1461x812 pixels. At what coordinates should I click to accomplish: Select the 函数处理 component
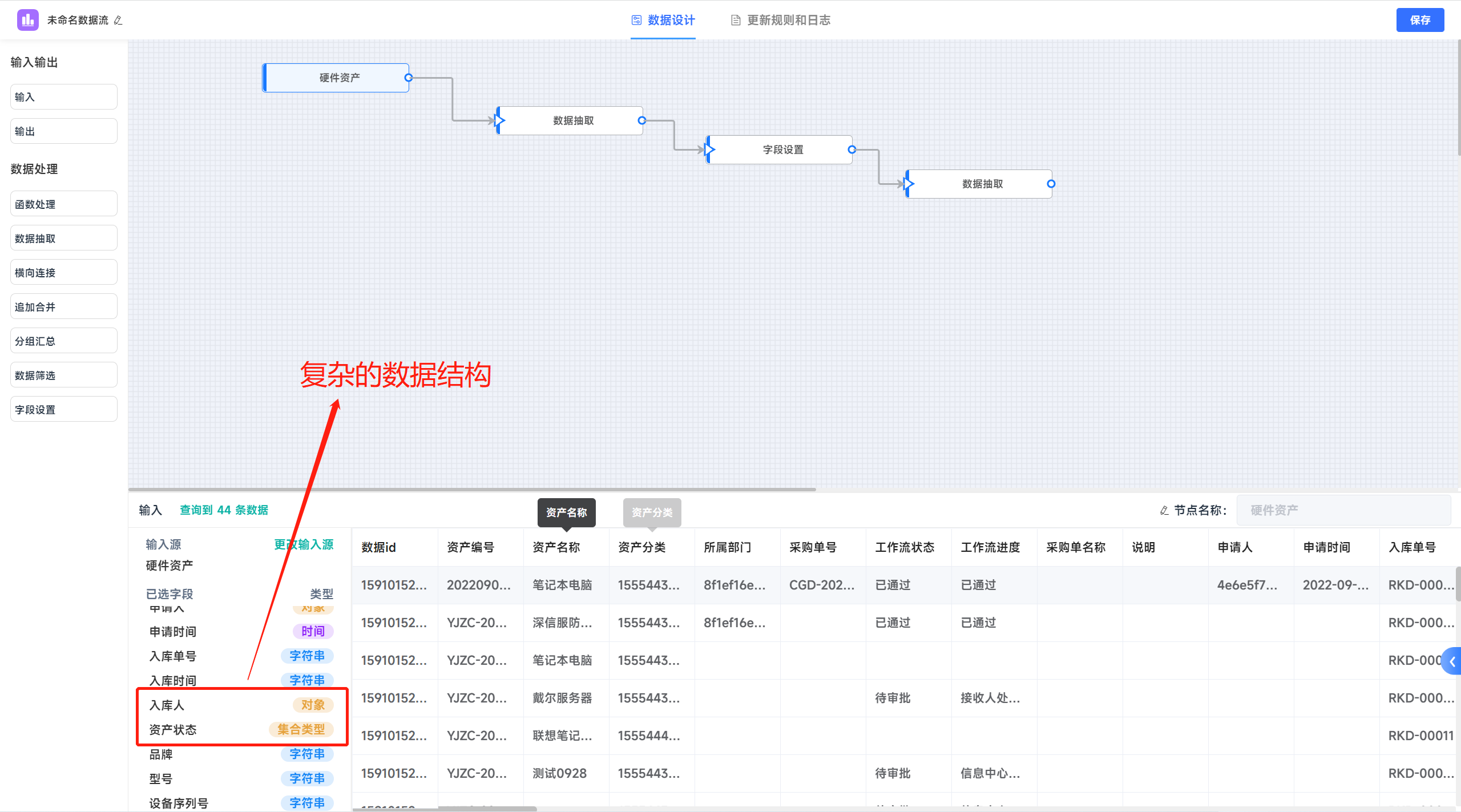pos(64,204)
